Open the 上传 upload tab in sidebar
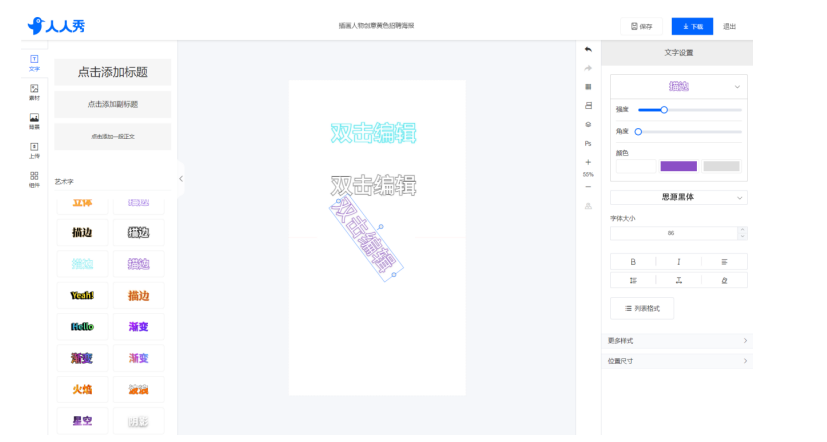 (x=34, y=150)
